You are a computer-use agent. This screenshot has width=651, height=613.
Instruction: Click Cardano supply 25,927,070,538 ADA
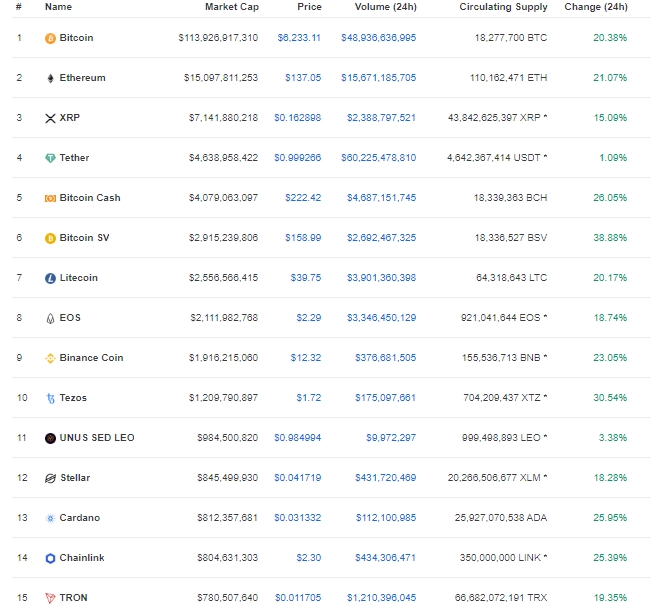coord(501,518)
